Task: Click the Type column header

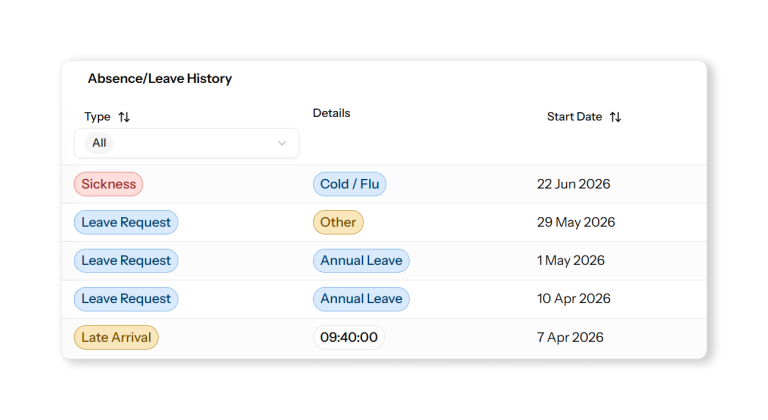Action: [x=97, y=117]
